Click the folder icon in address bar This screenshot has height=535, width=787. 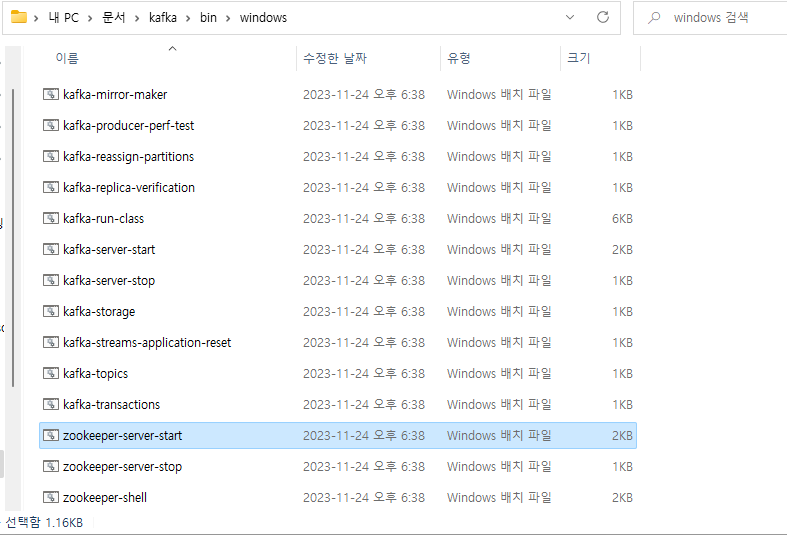pyautogui.click(x=19, y=17)
